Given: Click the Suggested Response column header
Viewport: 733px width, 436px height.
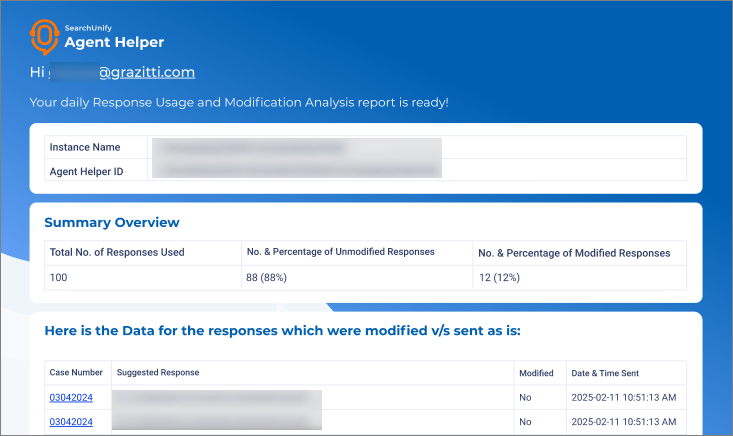Looking at the screenshot, I should tap(158, 373).
